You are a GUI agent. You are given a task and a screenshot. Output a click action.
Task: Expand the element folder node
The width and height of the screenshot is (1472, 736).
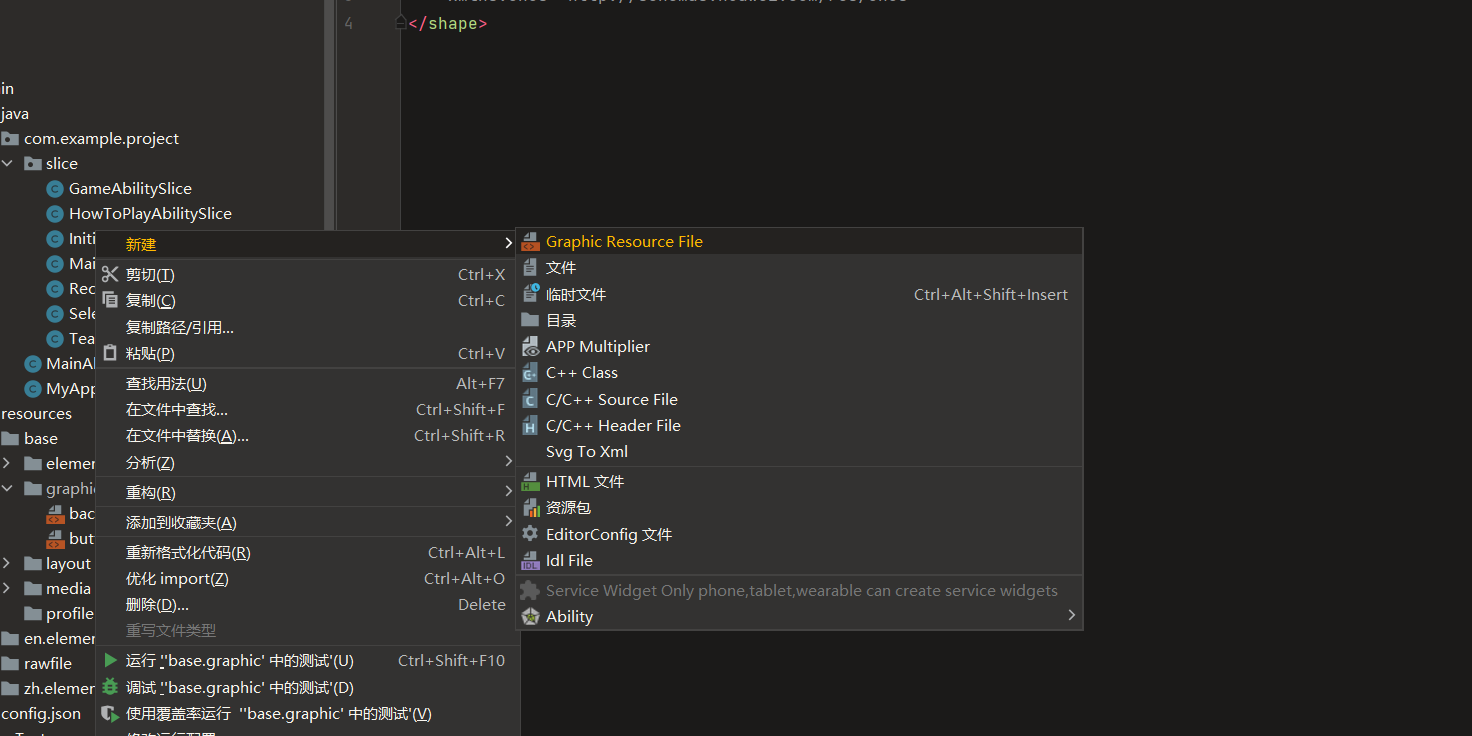click(8, 463)
